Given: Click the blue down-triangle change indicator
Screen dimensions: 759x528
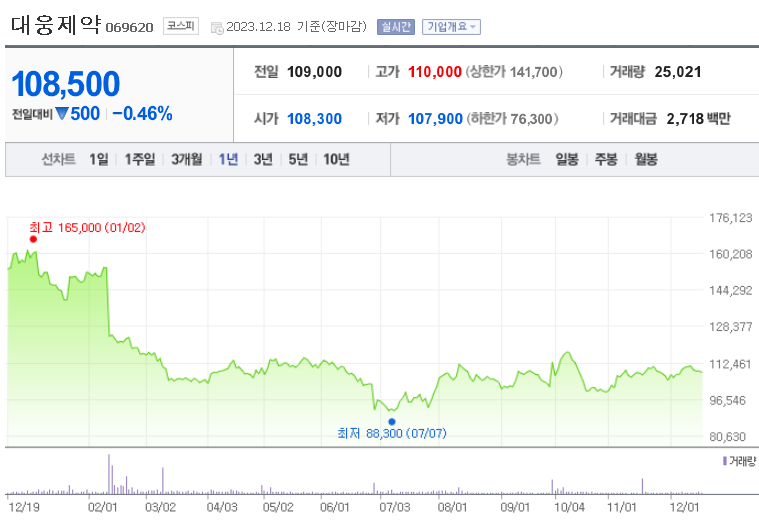Looking at the screenshot, I should tap(61, 114).
